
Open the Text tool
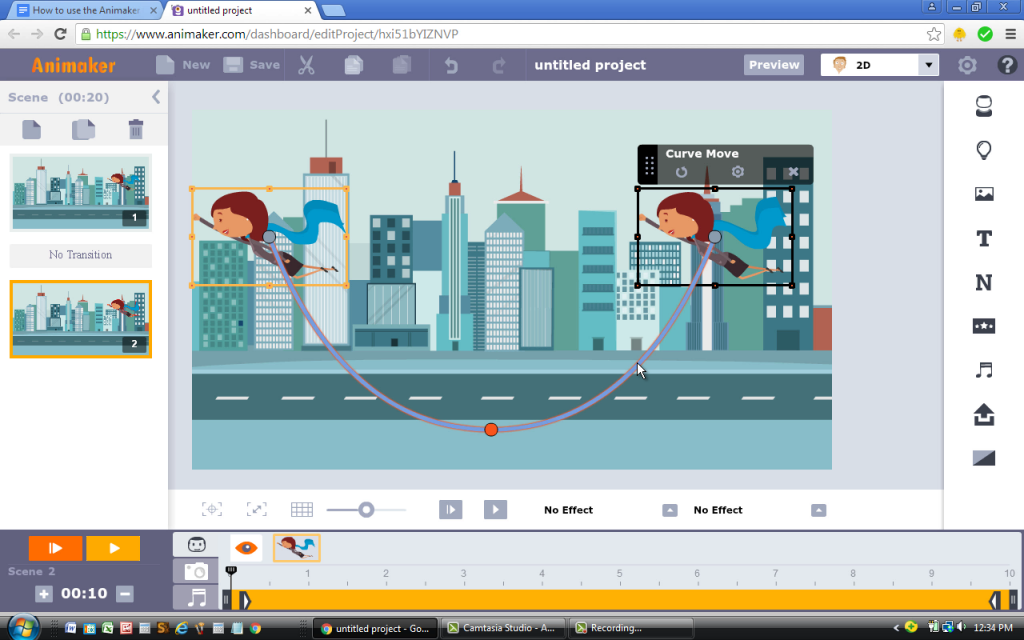(x=984, y=238)
